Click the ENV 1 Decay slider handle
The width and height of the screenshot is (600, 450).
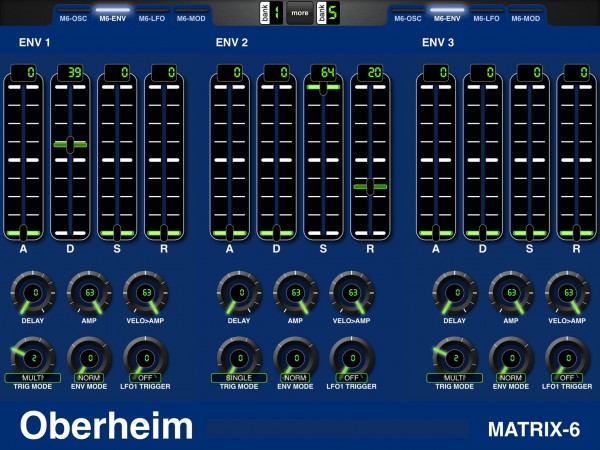[70, 145]
